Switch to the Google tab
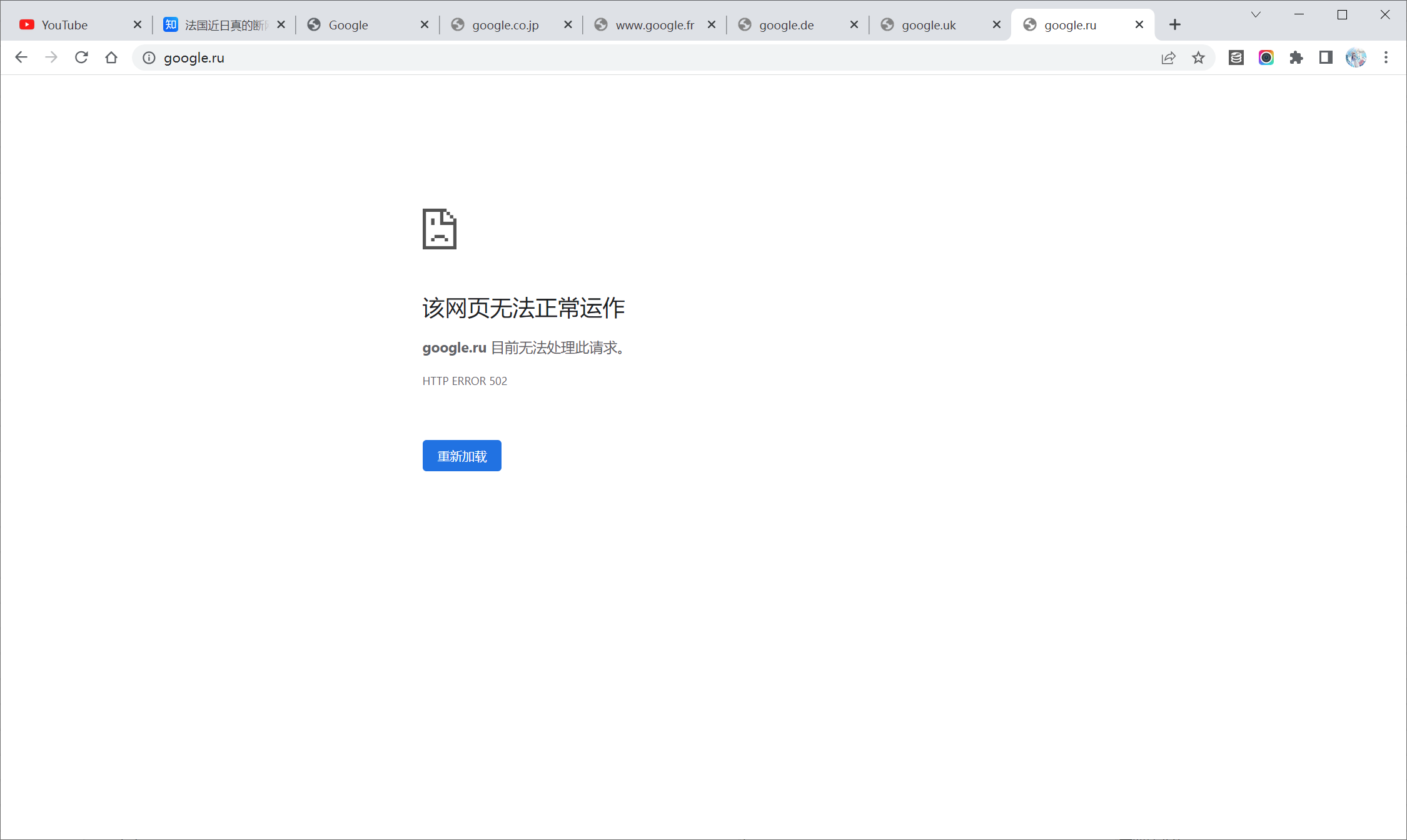This screenshot has width=1407, height=840. pos(367,25)
